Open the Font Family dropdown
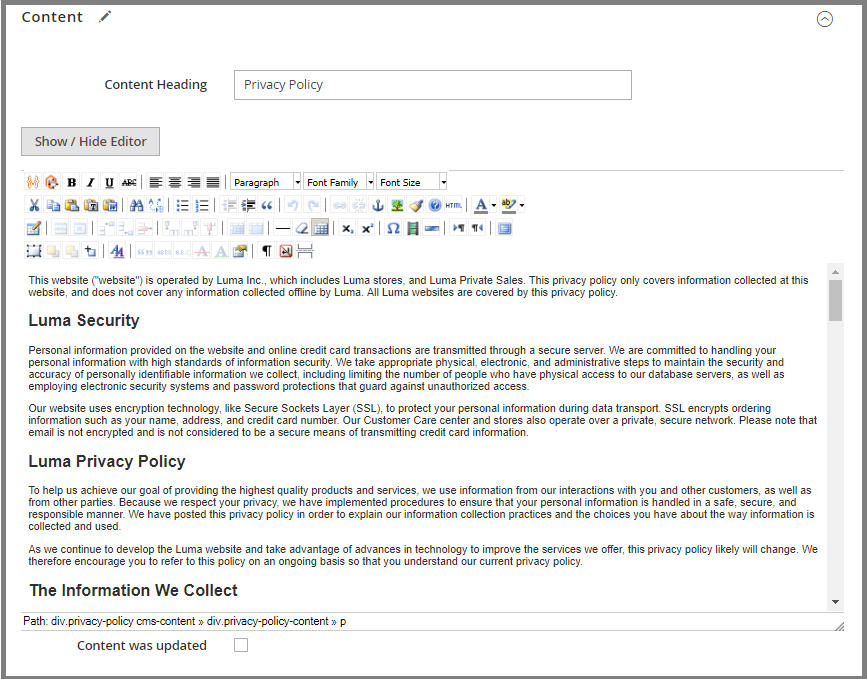 [x=338, y=182]
